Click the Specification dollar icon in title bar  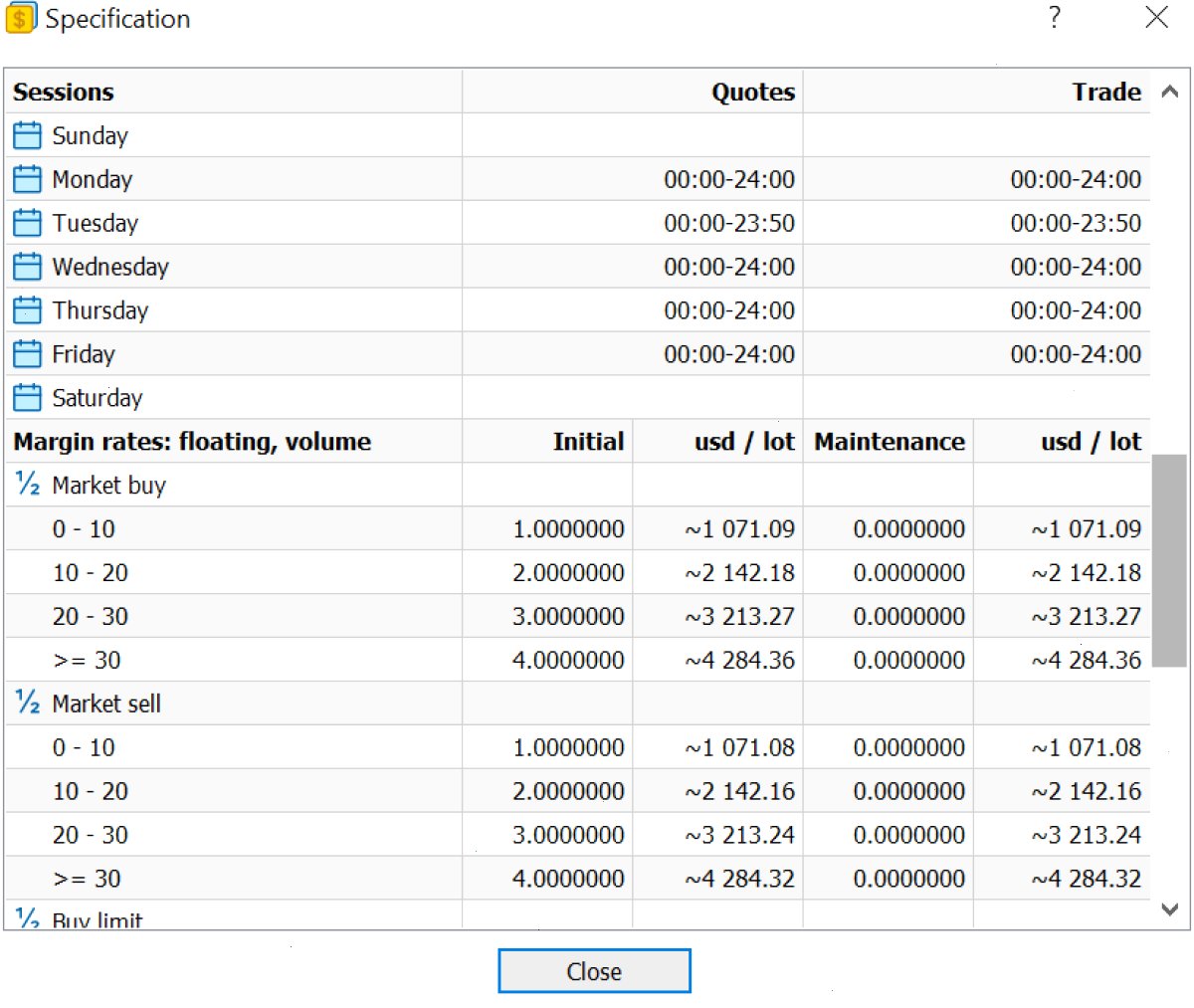(x=20, y=19)
